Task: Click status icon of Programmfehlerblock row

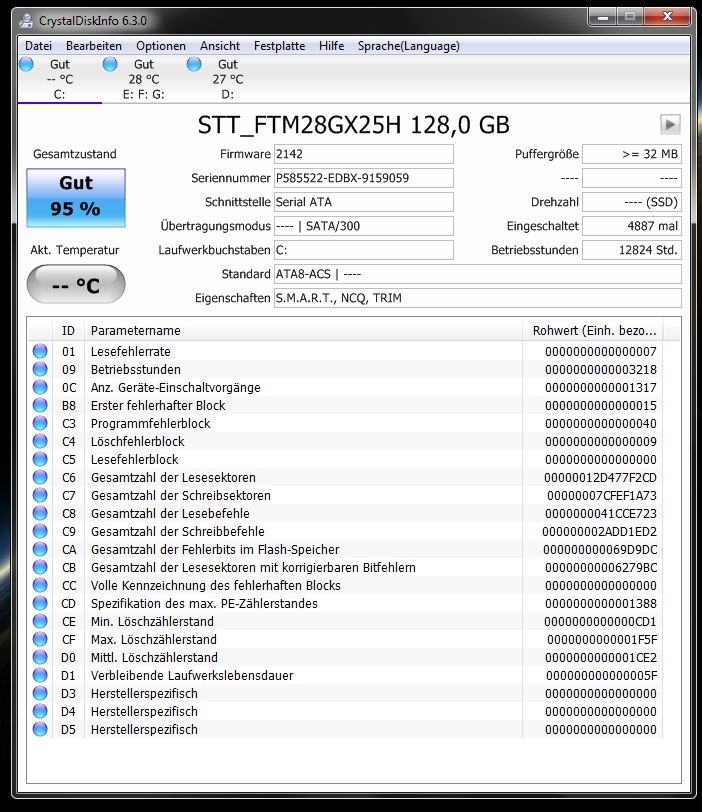Action: tap(40, 423)
